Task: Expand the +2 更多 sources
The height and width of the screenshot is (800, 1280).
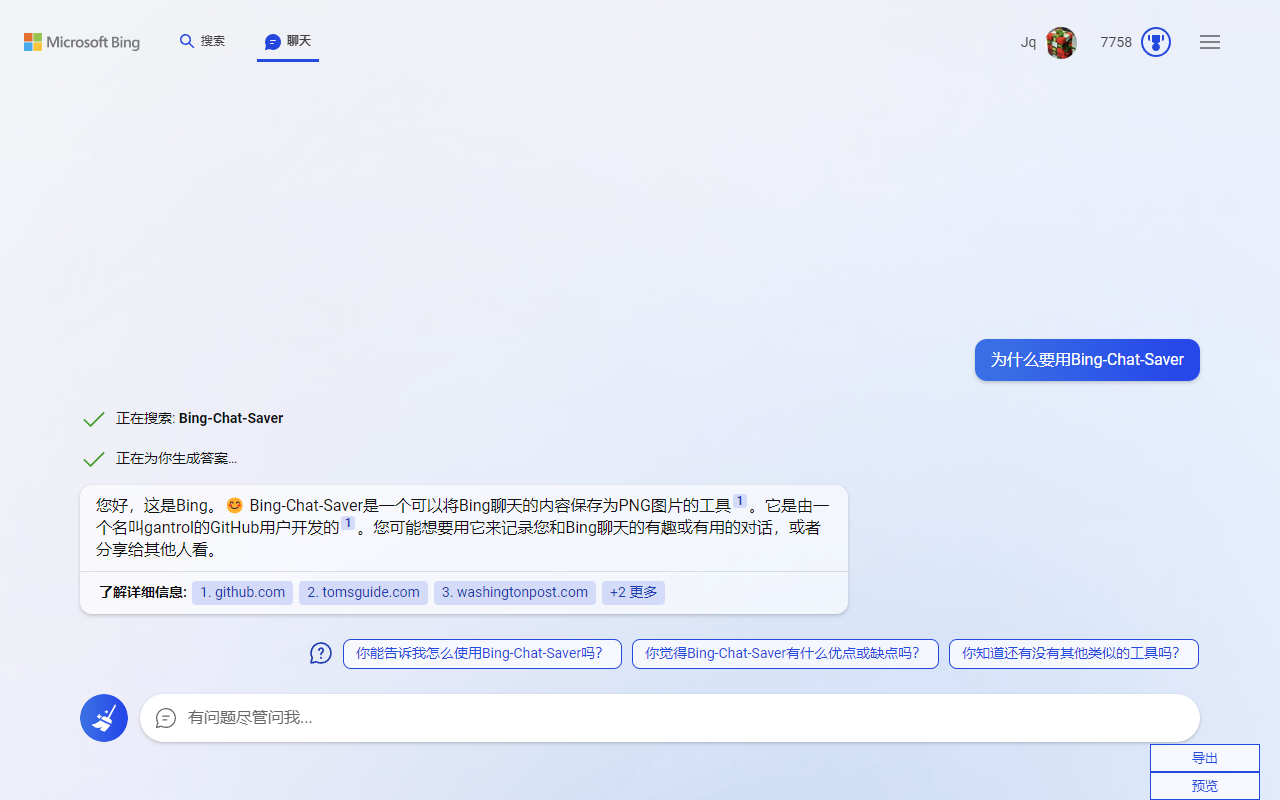Action: (x=633, y=592)
